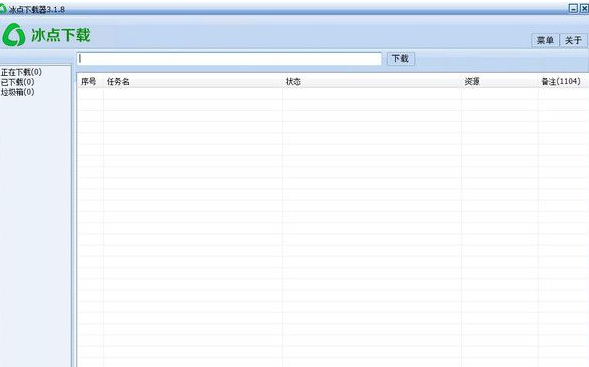Close the 冰点下载器 window

click(584, 9)
